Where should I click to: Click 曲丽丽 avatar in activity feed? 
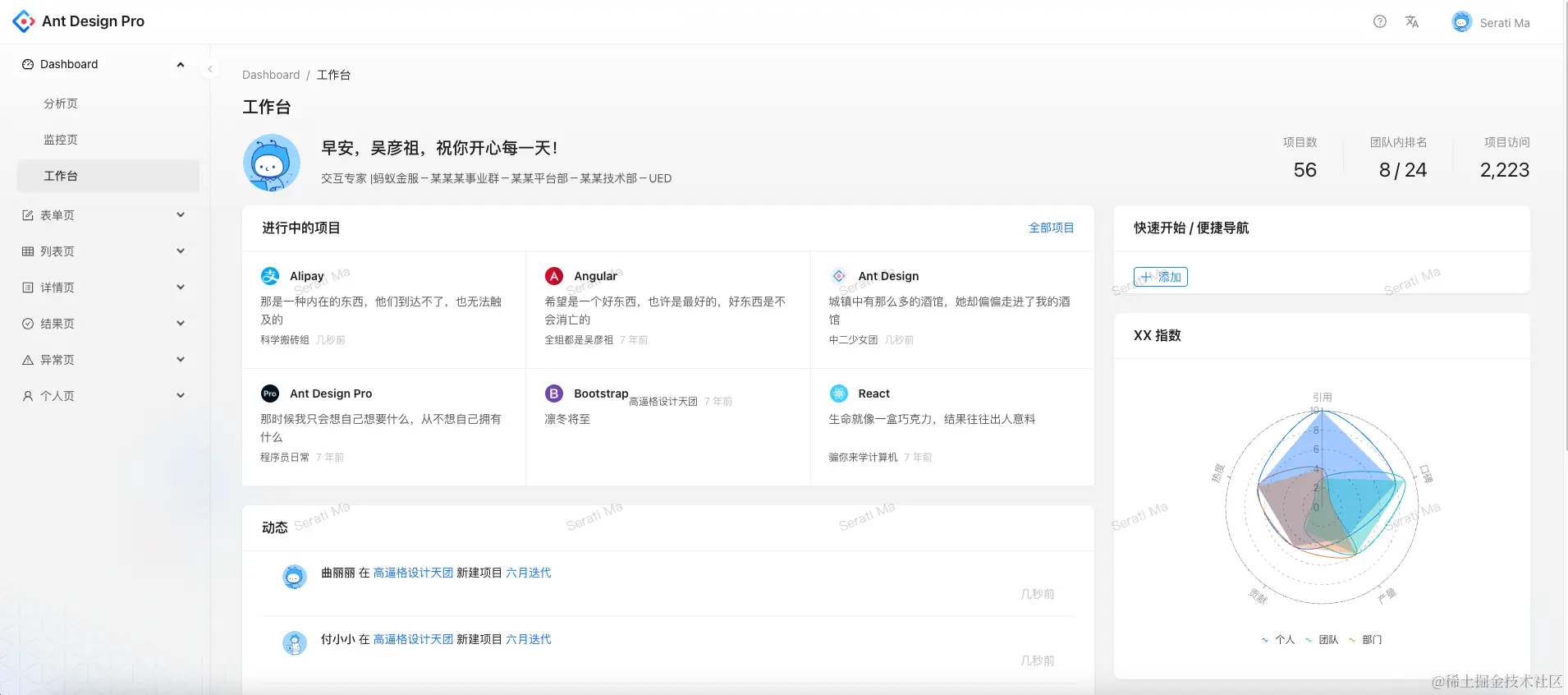[294, 577]
